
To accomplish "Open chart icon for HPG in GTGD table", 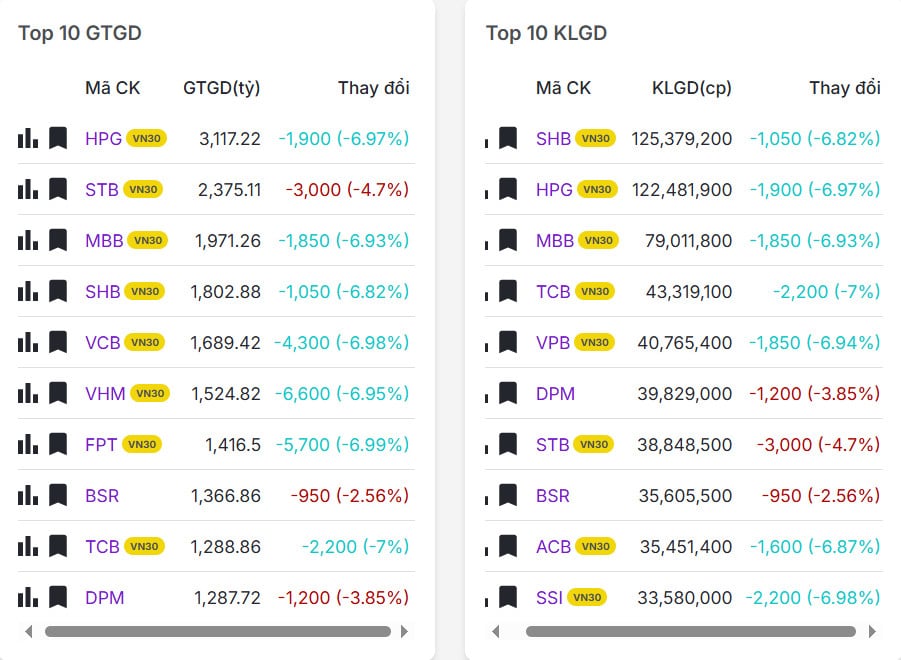I will coord(28,138).
